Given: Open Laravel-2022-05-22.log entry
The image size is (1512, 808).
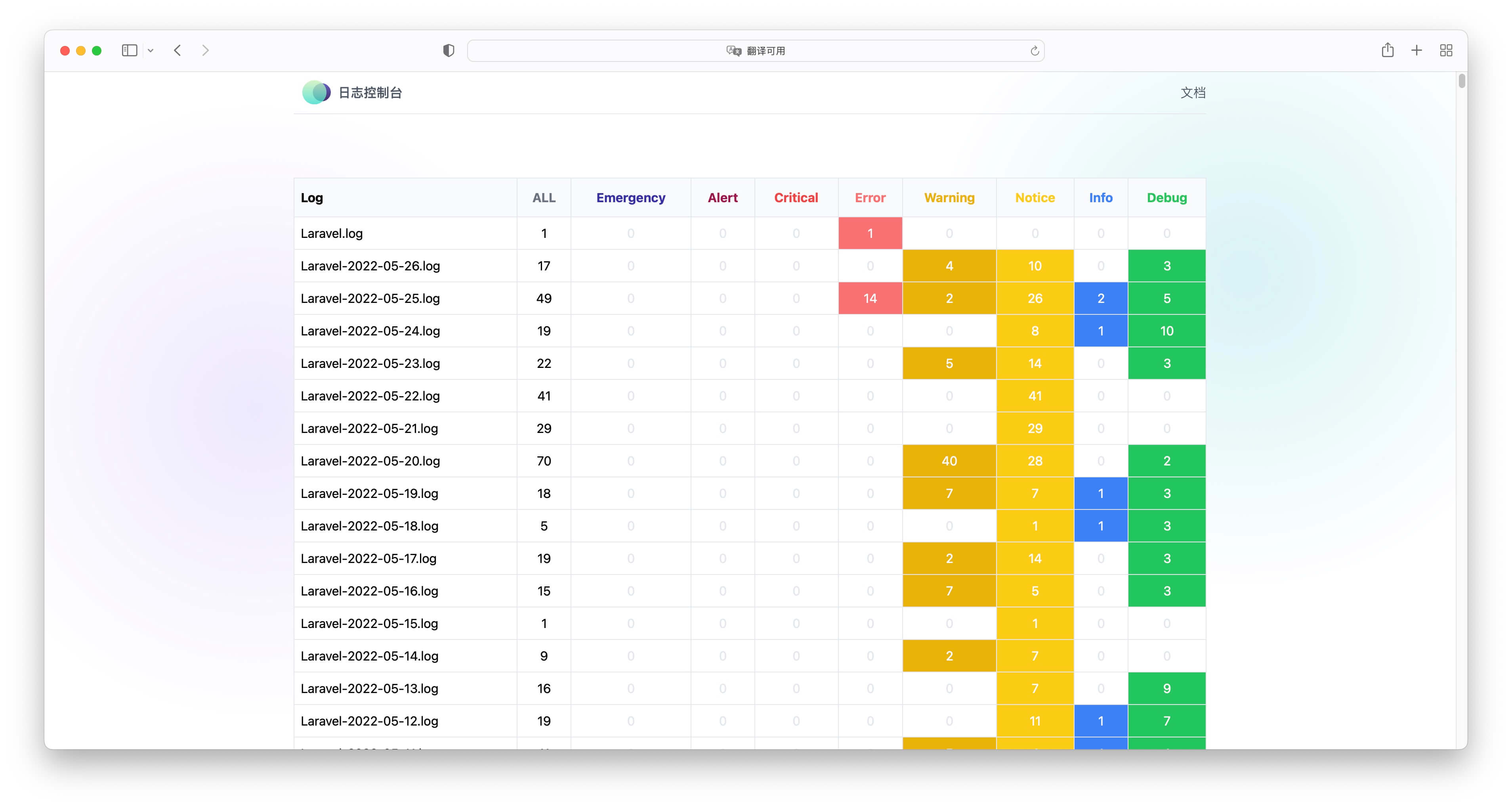Looking at the screenshot, I should [x=370, y=396].
